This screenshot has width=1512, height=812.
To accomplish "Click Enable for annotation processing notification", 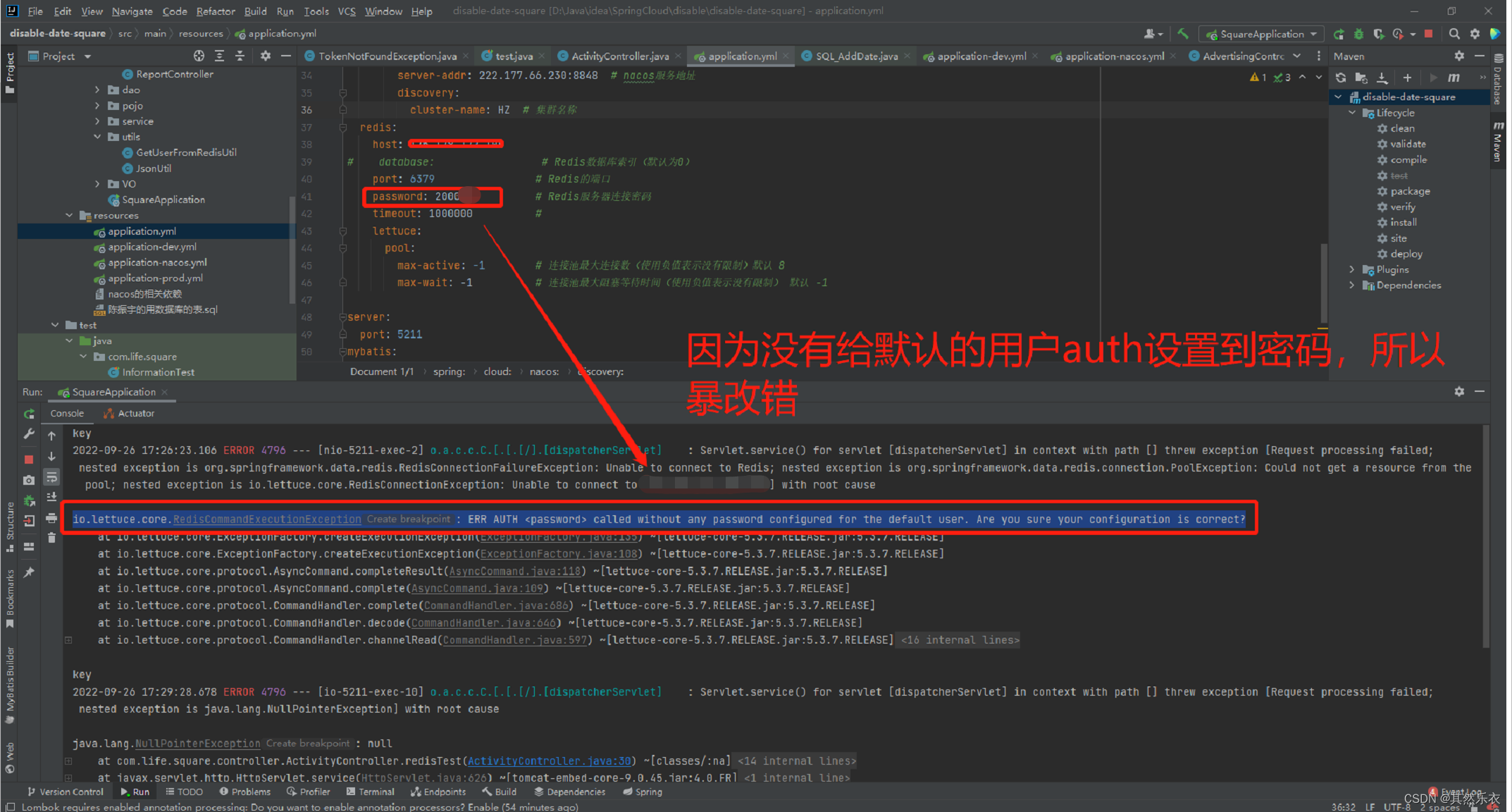I will [x=483, y=806].
